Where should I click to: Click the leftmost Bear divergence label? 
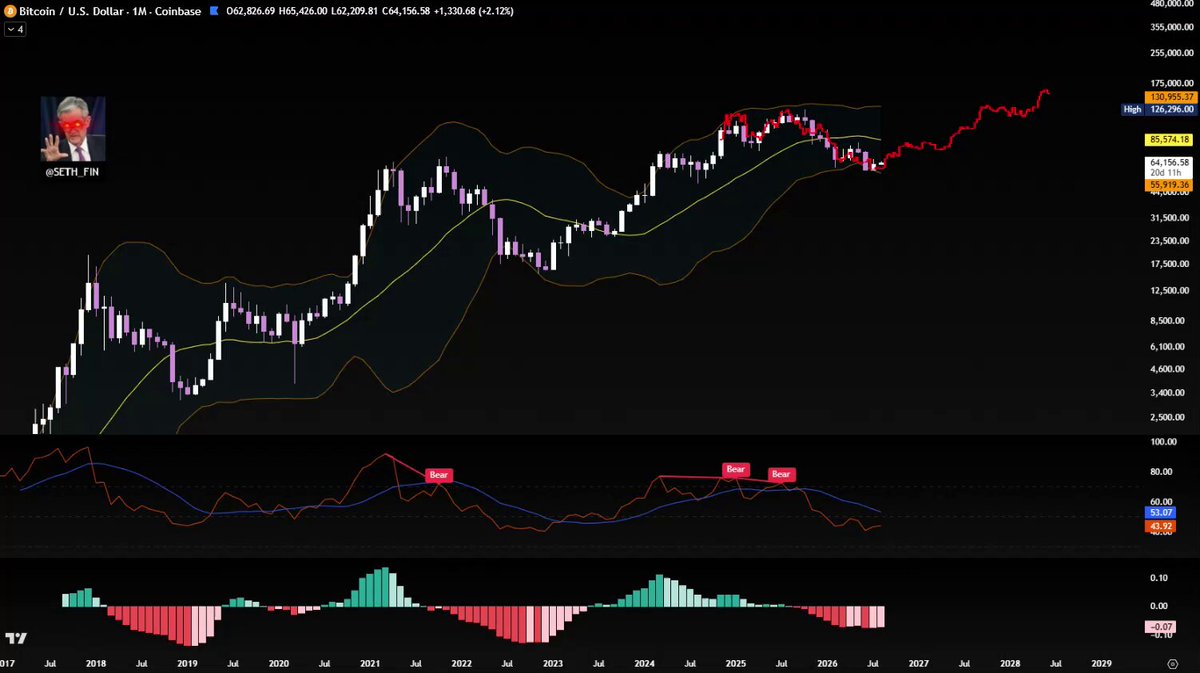(x=440, y=475)
